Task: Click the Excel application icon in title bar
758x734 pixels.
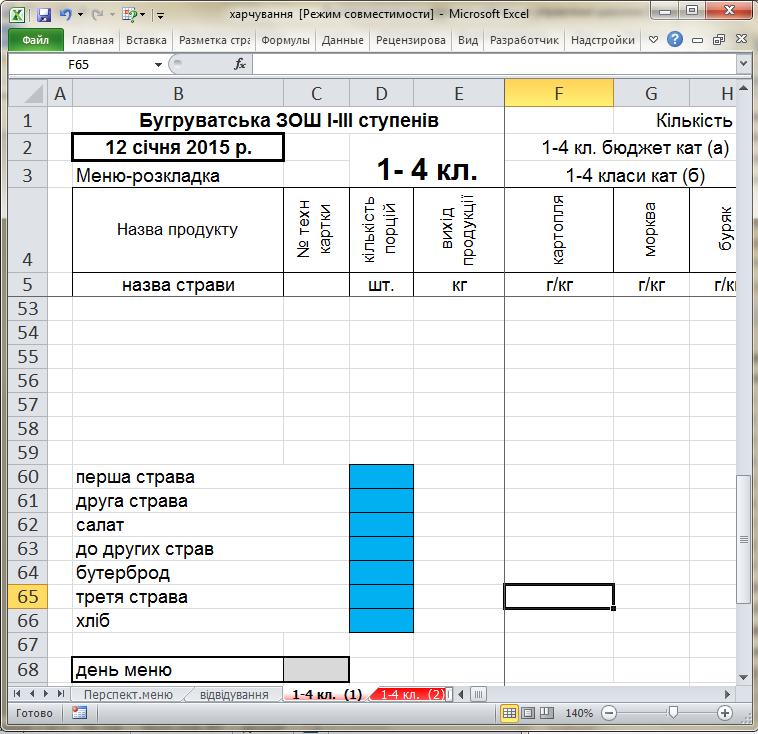Action: coord(17,15)
